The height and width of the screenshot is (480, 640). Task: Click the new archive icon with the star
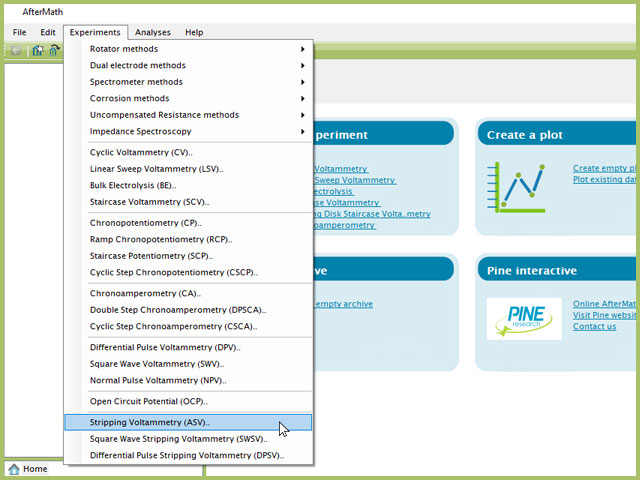coord(38,51)
